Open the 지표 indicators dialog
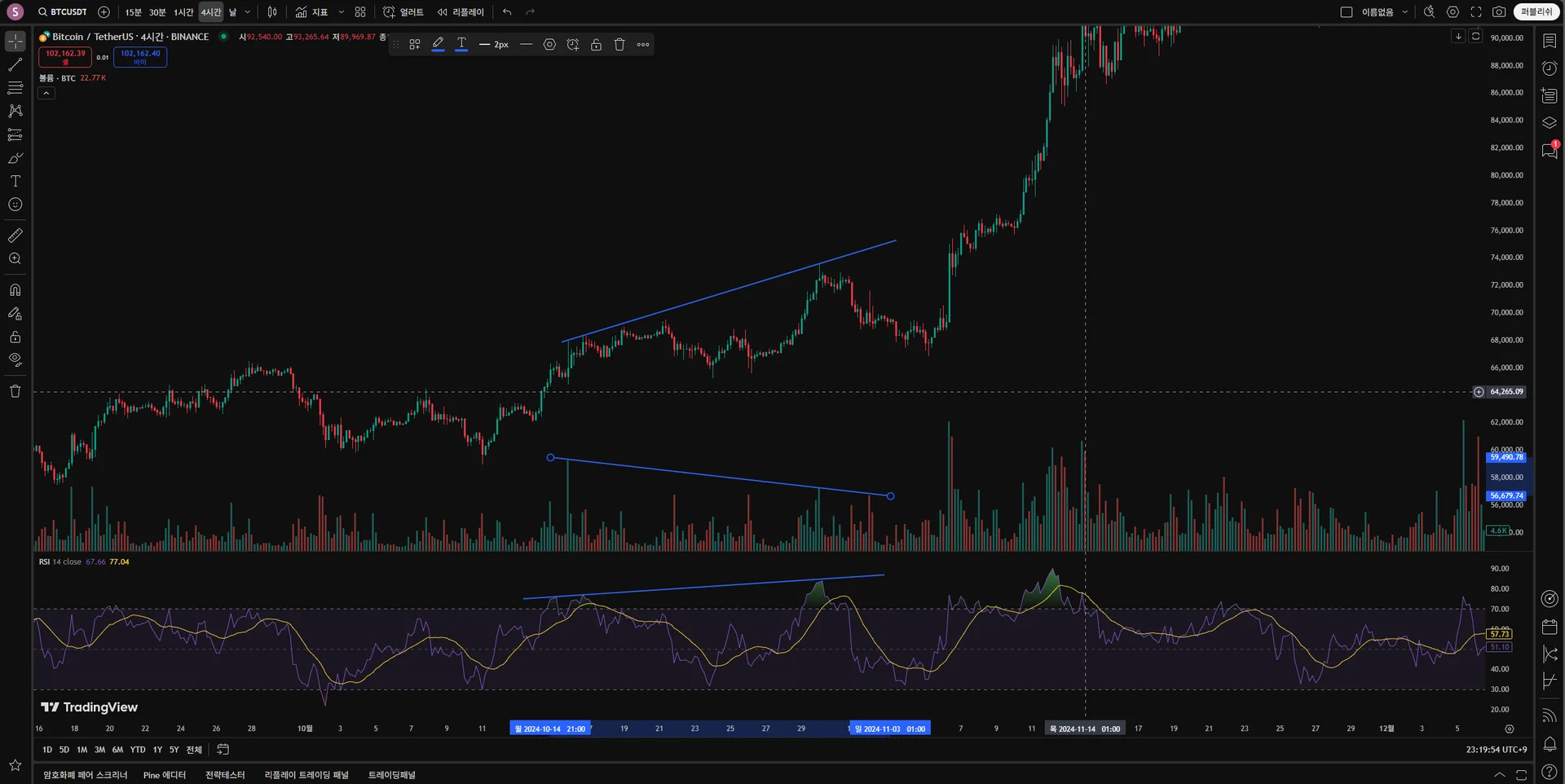Screen dimensions: 1565x784 coord(312,12)
